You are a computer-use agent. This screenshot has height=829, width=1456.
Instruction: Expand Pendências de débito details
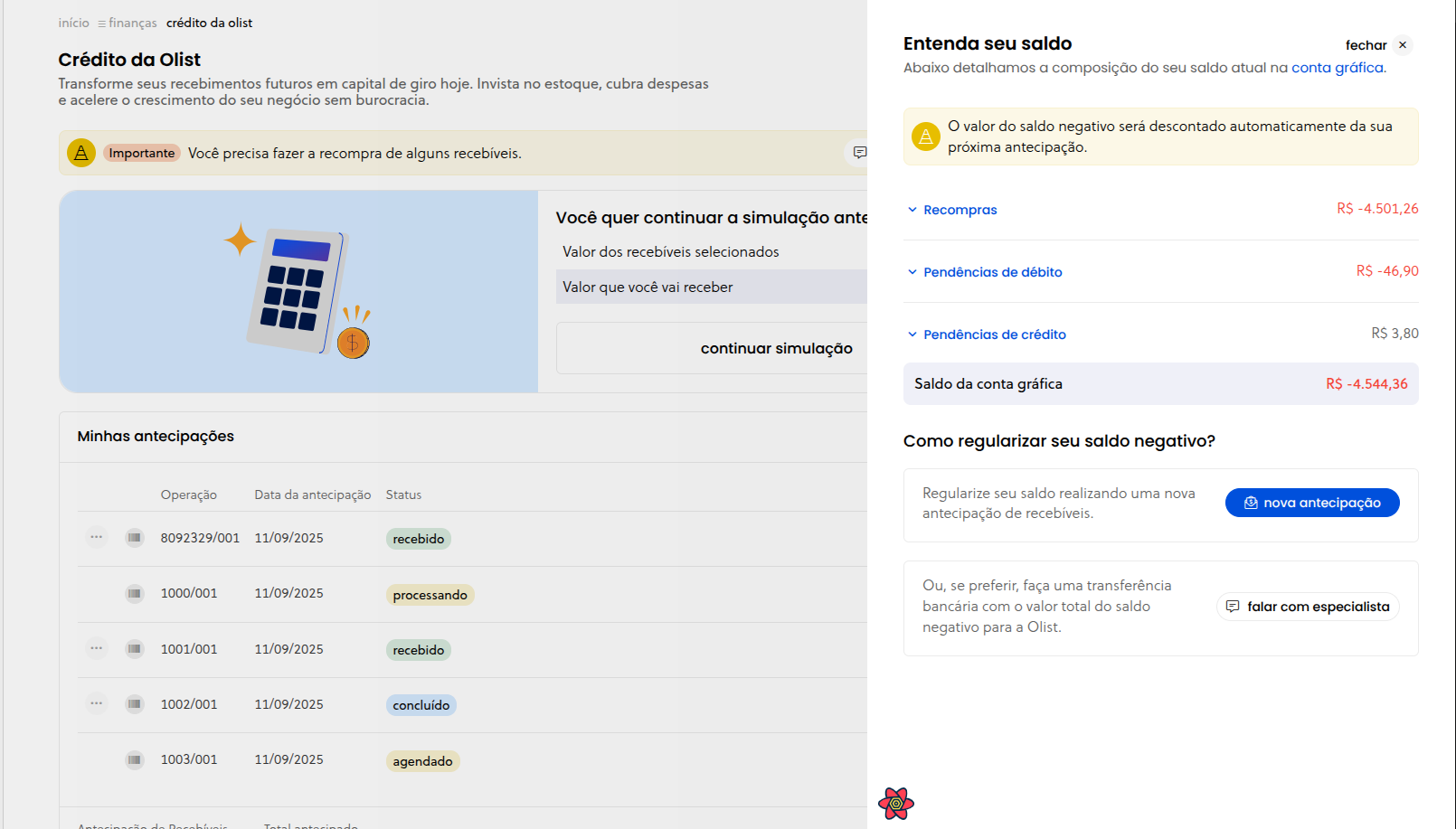[985, 272]
